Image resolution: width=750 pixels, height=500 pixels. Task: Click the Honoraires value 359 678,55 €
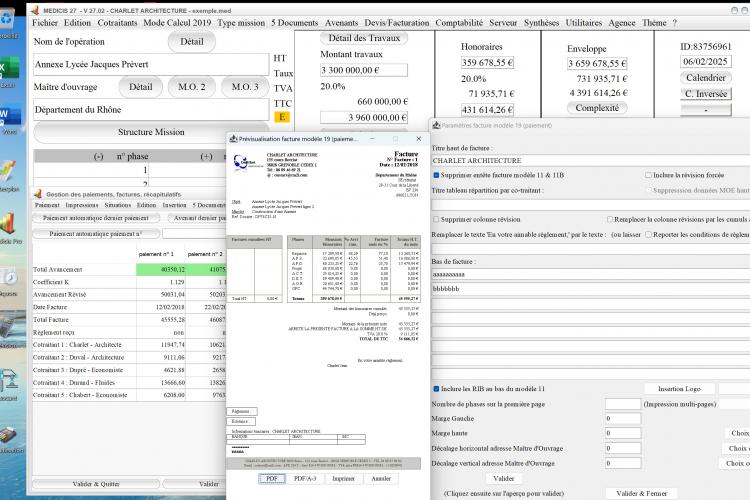click(487, 63)
